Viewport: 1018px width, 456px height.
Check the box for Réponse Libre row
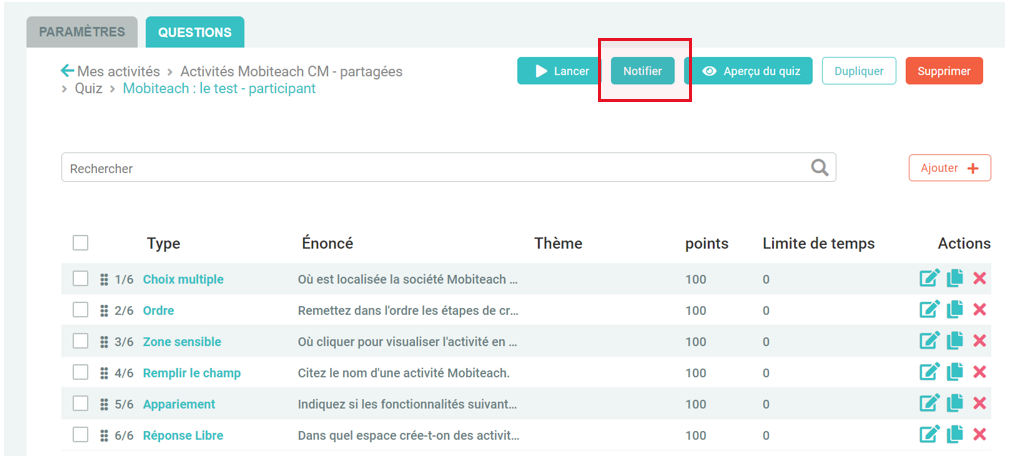click(x=81, y=435)
